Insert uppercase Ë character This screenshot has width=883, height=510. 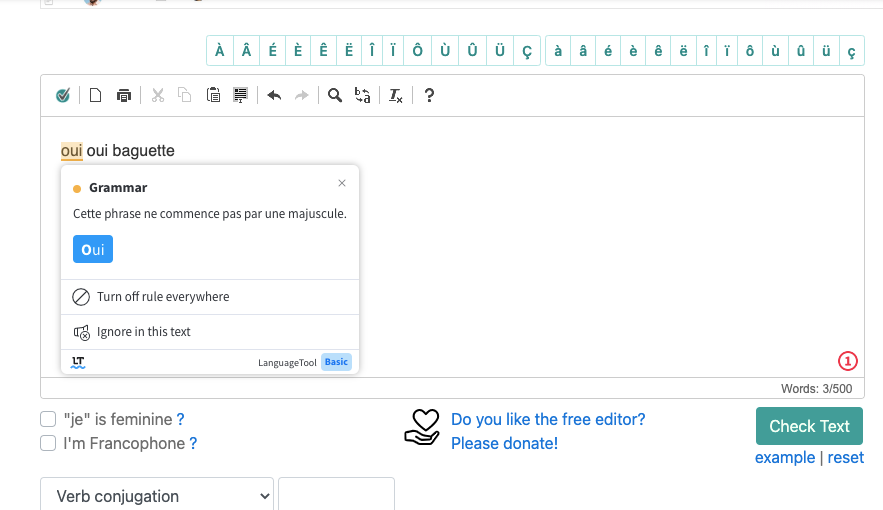pyautogui.click(x=349, y=51)
